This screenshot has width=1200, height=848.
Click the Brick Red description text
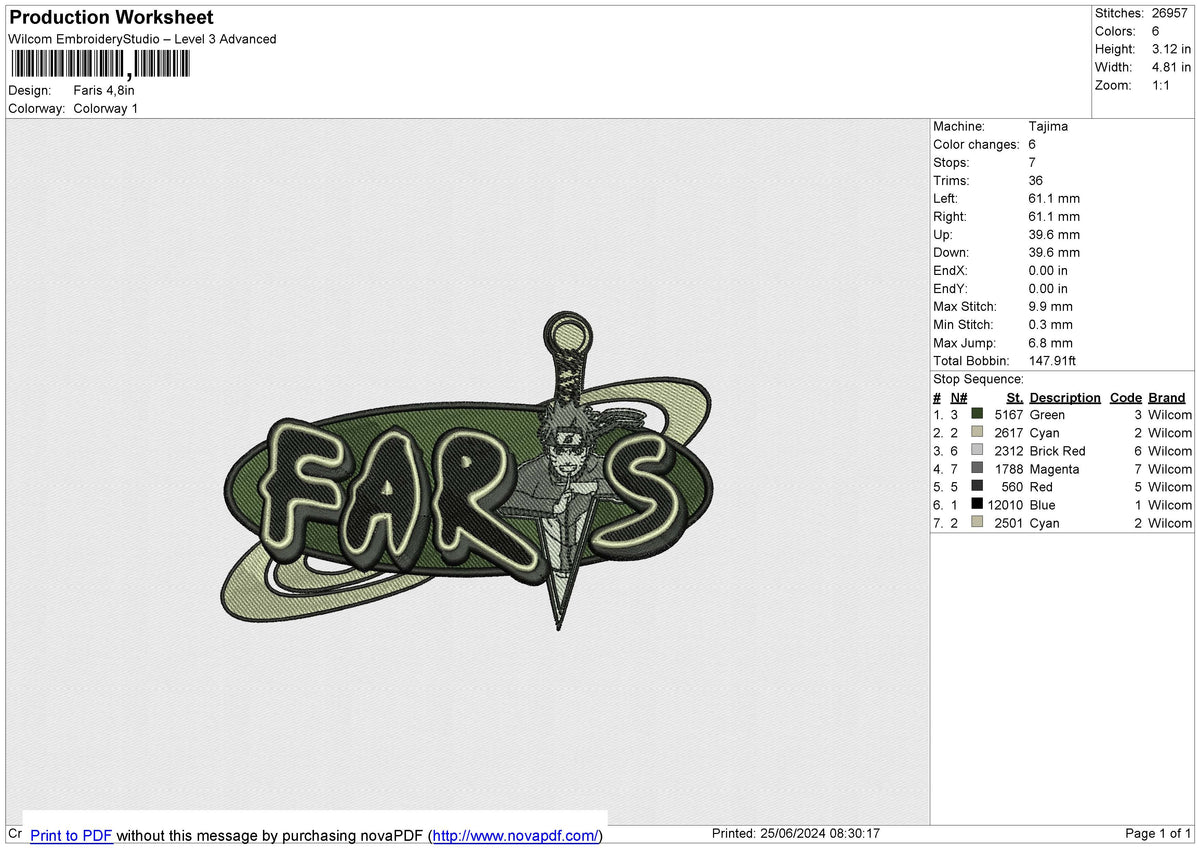(1057, 451)
